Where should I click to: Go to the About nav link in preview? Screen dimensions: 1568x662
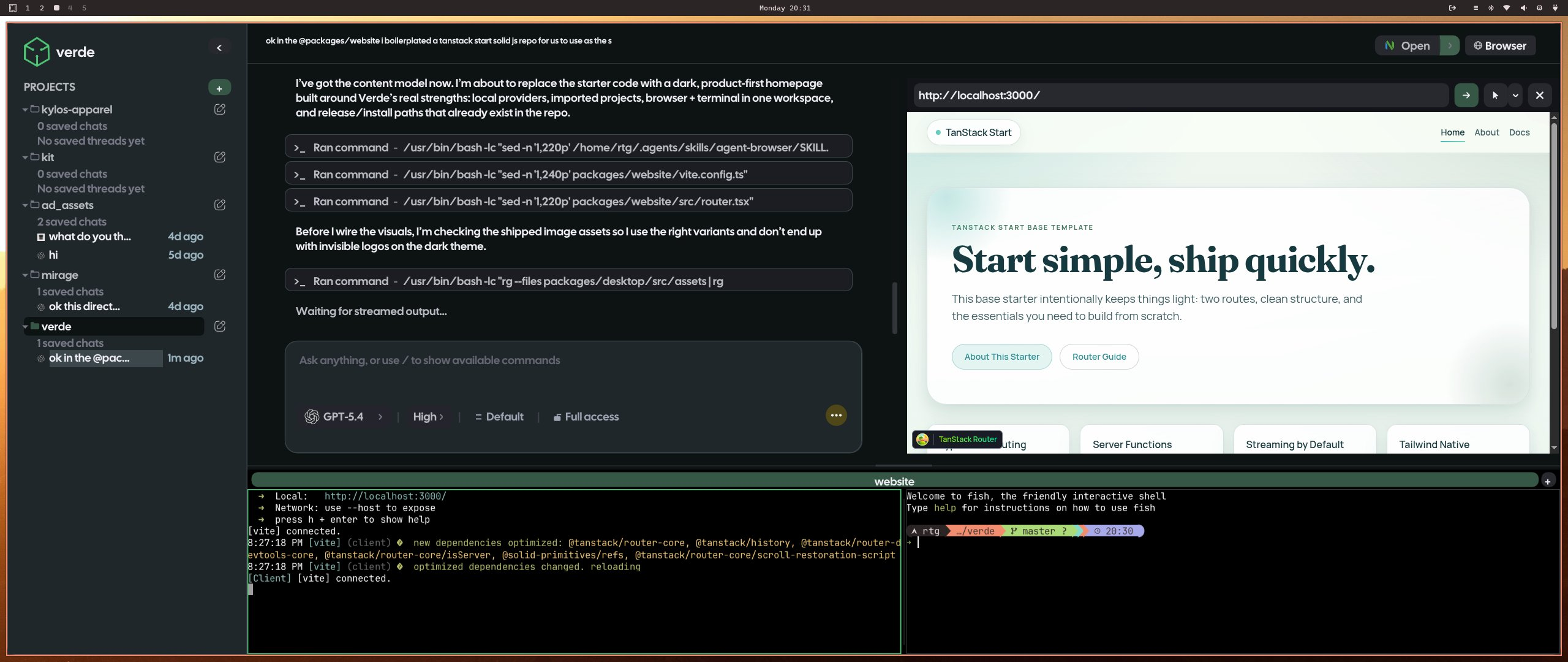click(1487, 132)
